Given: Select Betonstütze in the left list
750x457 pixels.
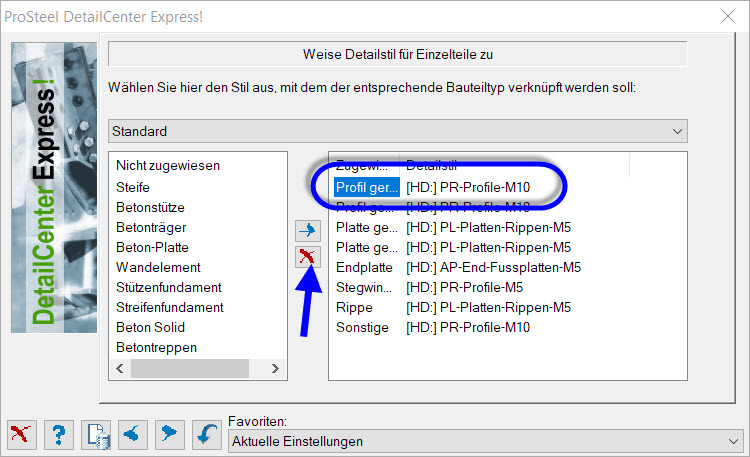Looking at the screenshot, I should (x=150, y=208).
